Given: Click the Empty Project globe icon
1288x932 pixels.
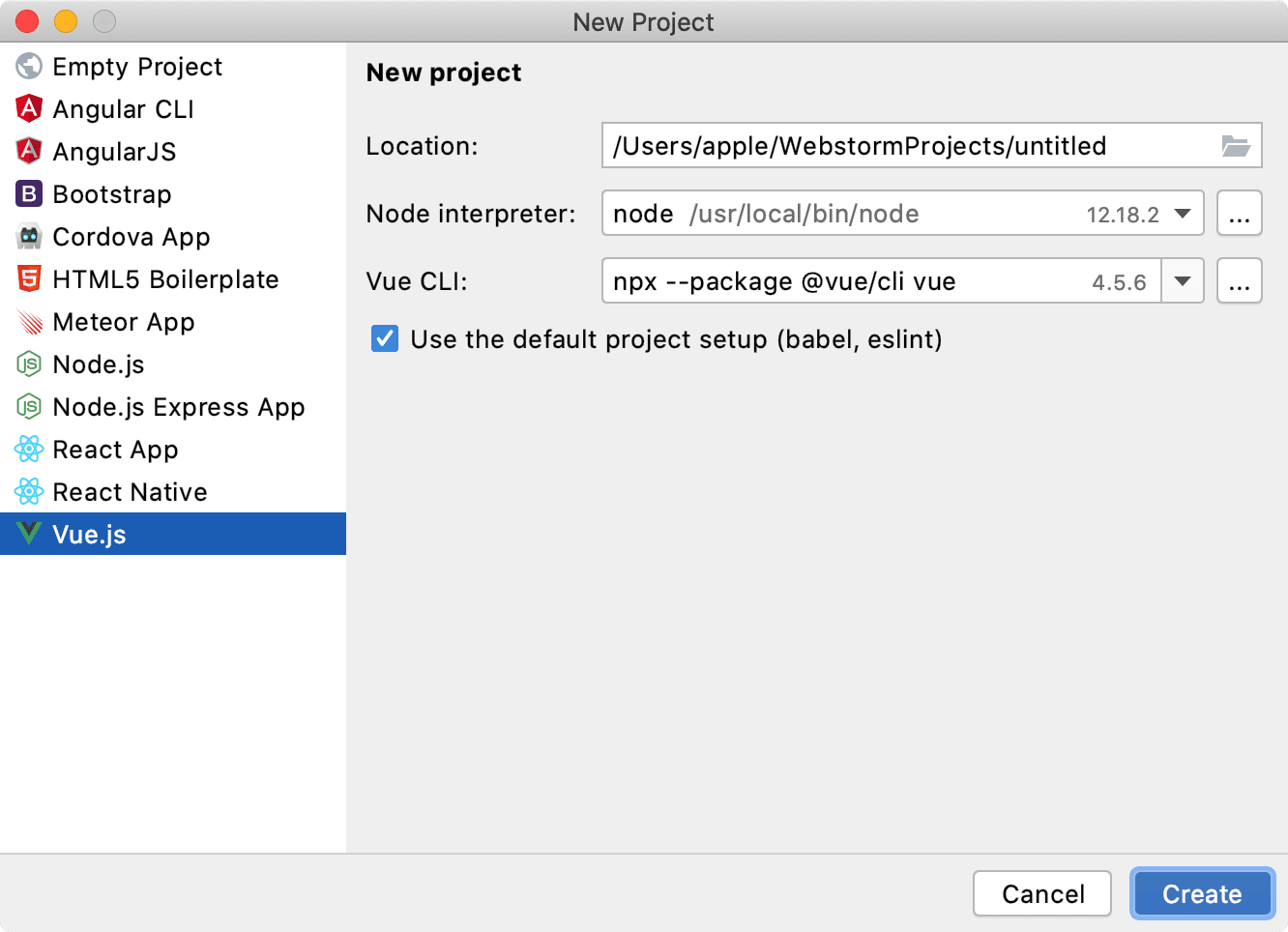Looking at the screenshot, I should [x=29, y=66].
